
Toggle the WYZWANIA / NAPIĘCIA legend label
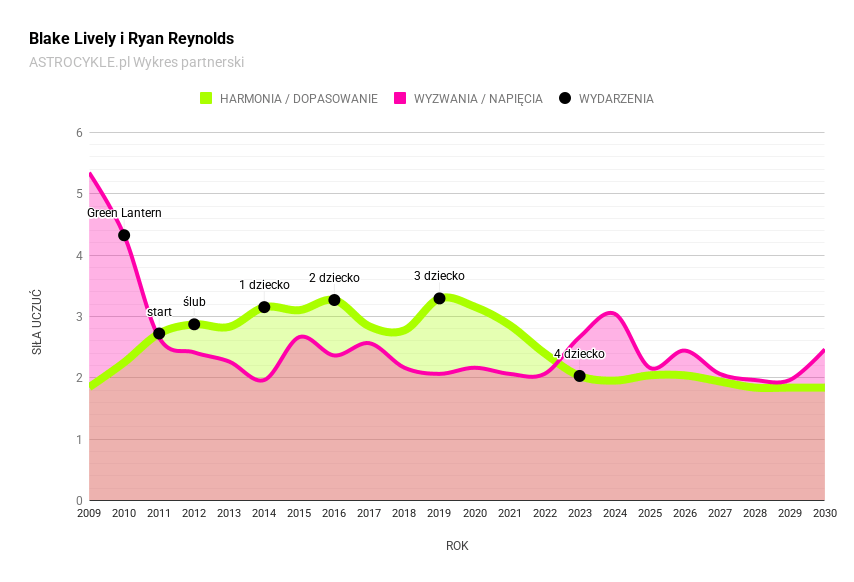coord(478,99)
